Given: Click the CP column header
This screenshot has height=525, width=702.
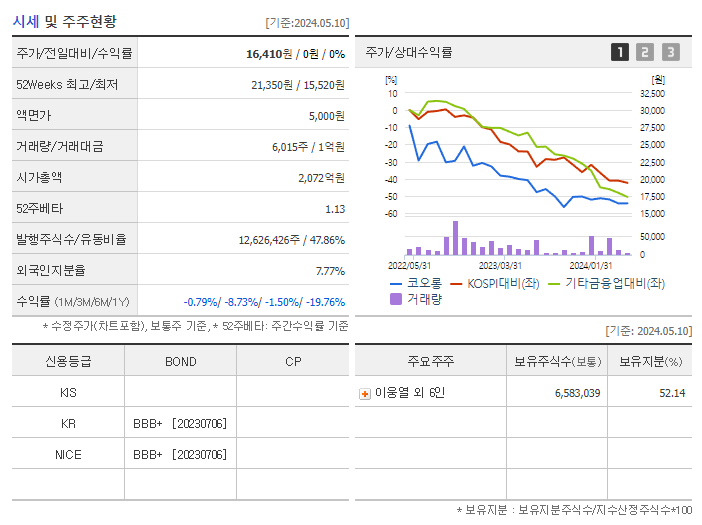Looking at the screenshot, I should 293,362.
